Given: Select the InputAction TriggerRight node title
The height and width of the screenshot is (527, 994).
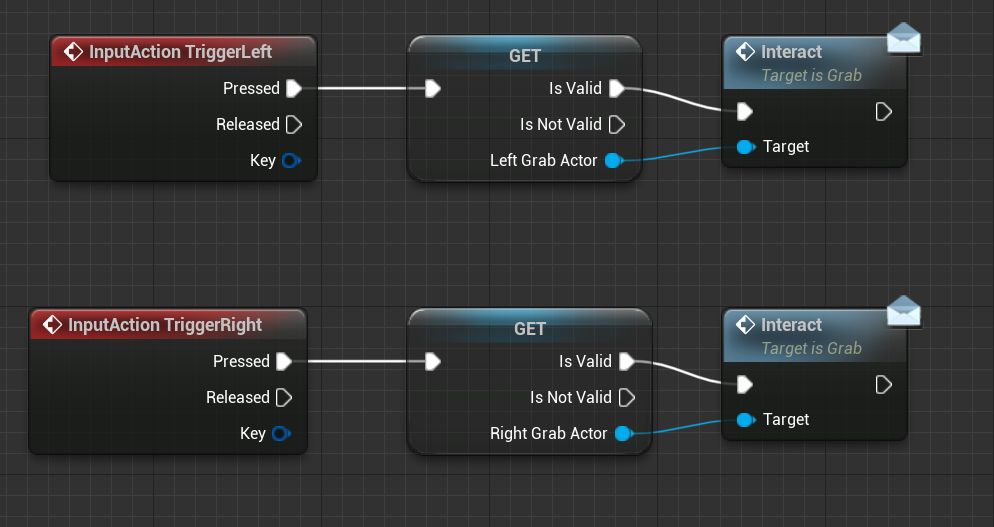Looking at the screenshot, I should coord(165,325).
